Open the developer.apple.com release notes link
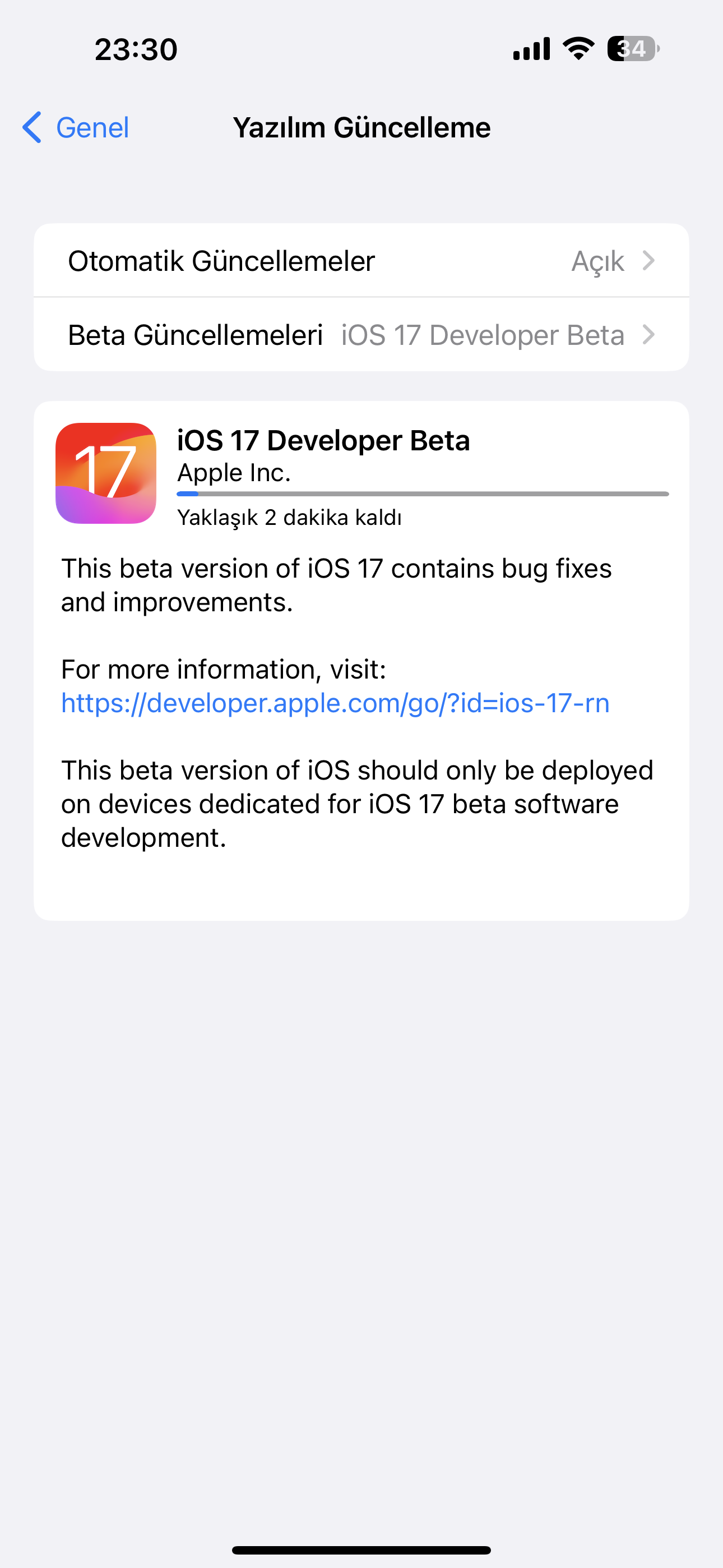 click(x=335, y=703)
